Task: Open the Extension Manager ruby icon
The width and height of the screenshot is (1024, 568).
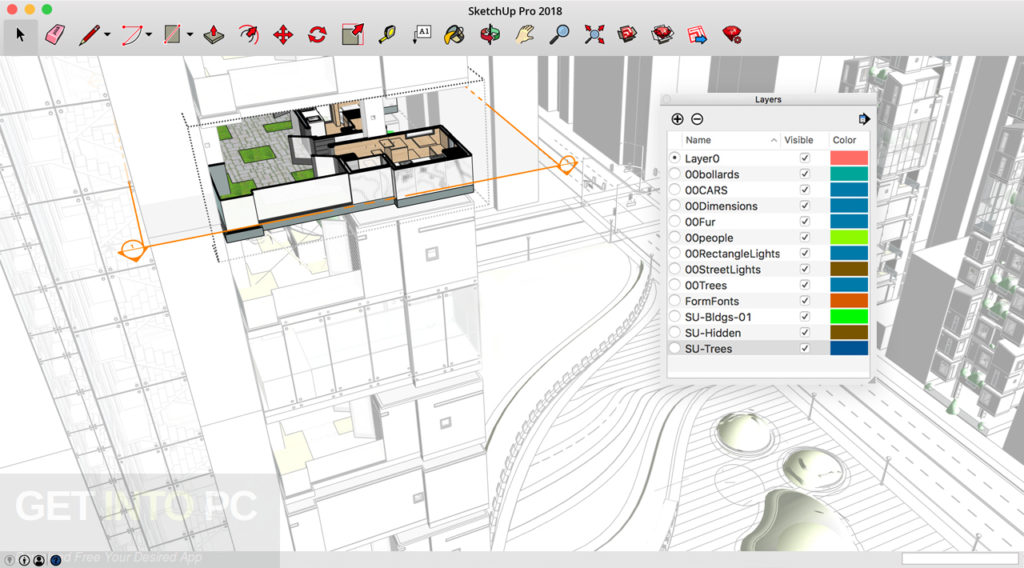Action: point(732,35)
